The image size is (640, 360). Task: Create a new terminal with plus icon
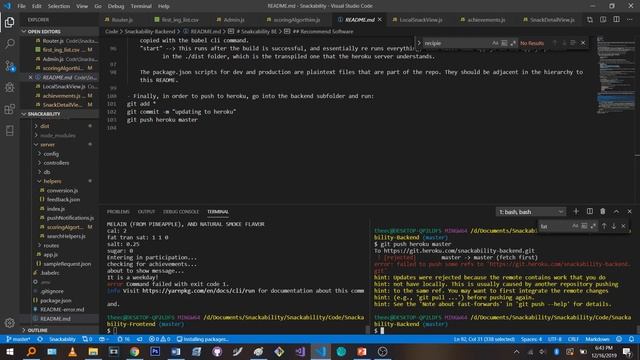(x=576, y=211)
